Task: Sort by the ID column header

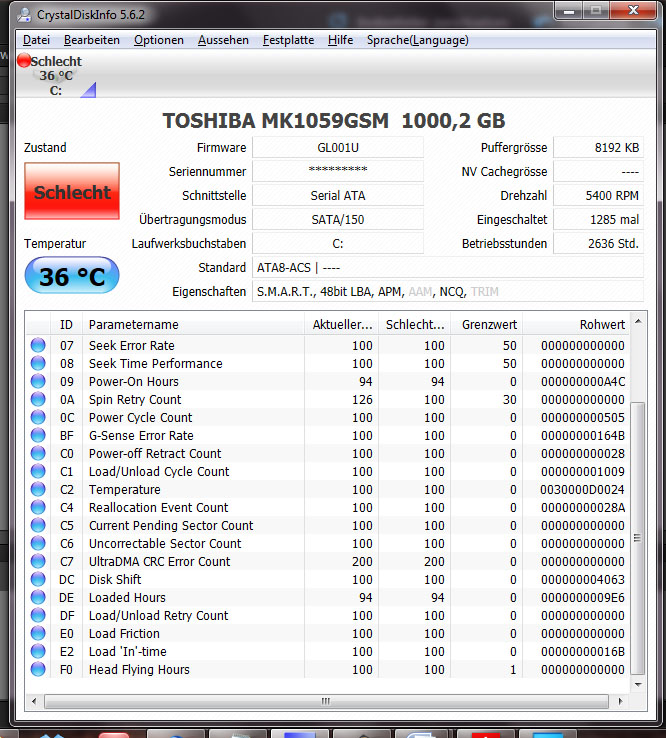Action: tap(66, 324)
